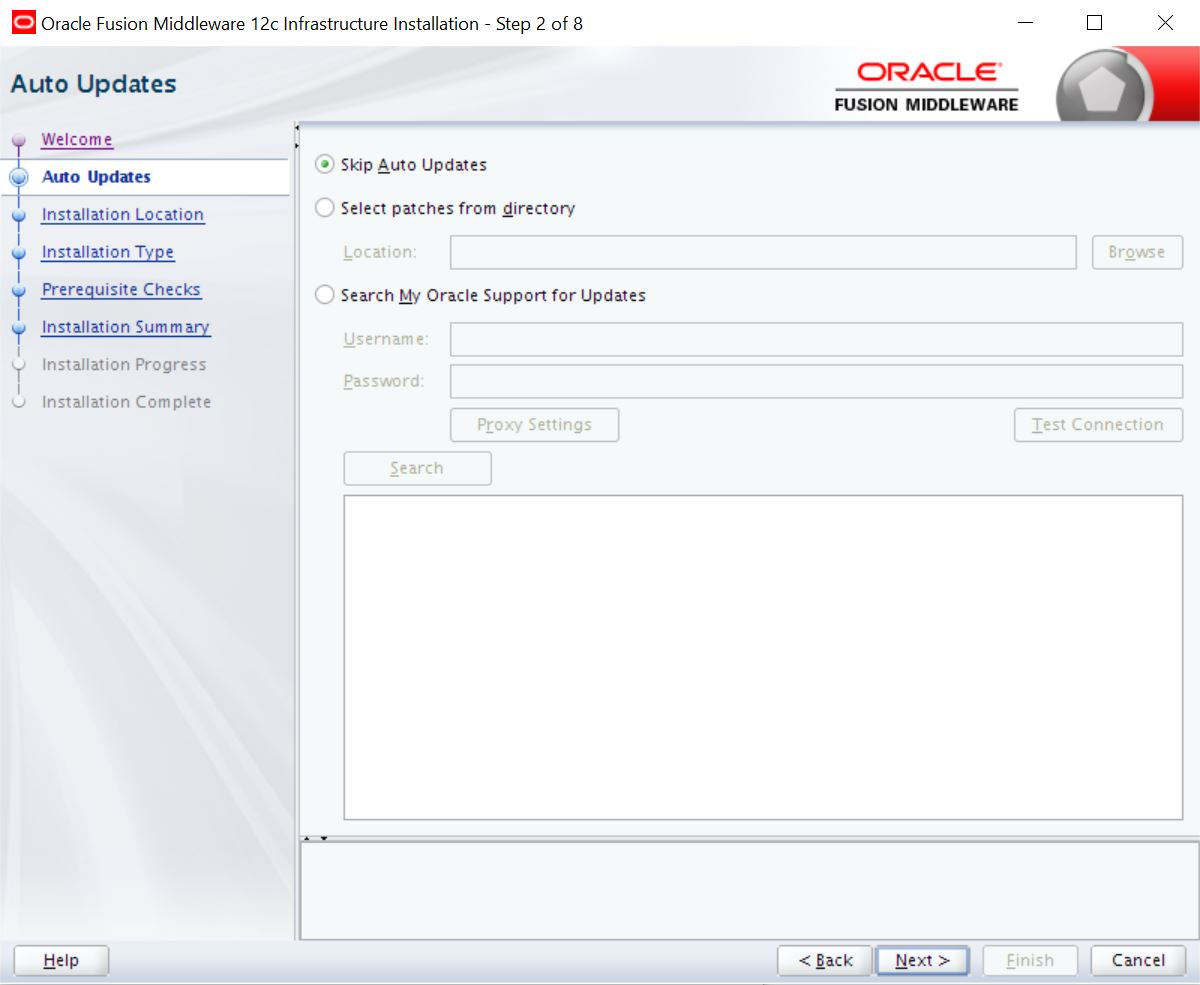Minimize the installer window

(1024, 22)
